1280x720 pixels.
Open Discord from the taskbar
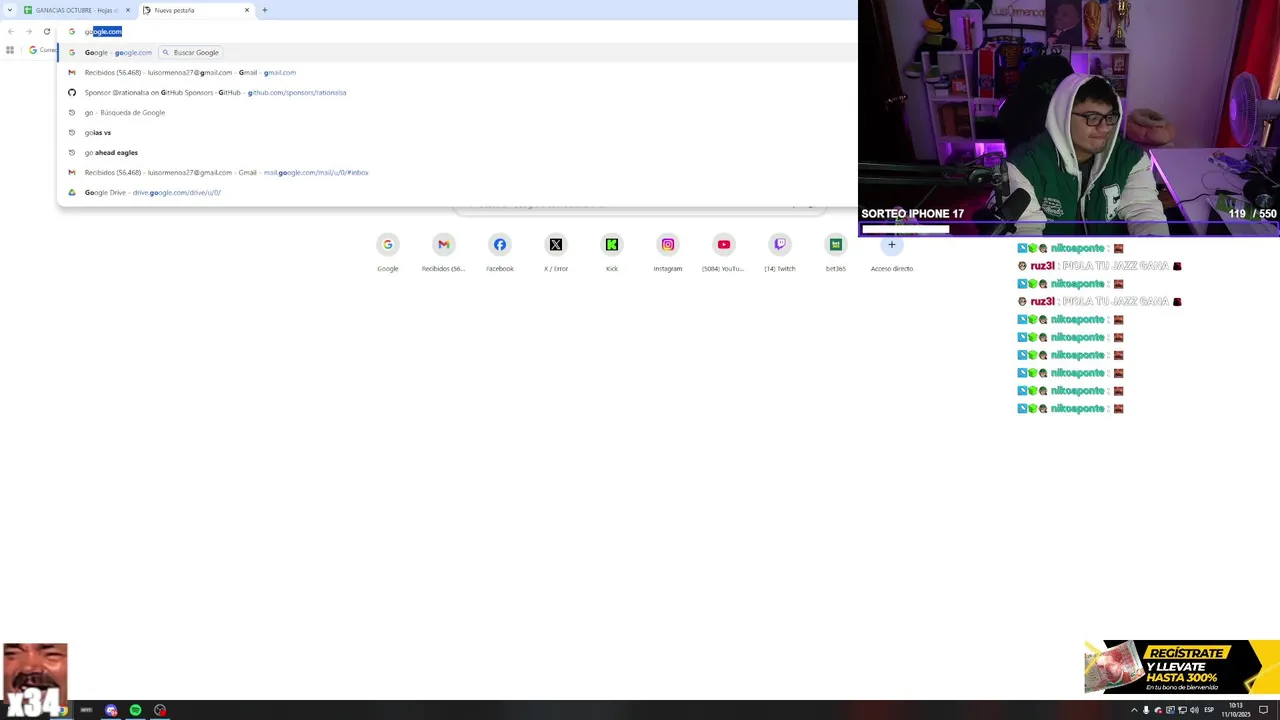(x=111, y=710)
